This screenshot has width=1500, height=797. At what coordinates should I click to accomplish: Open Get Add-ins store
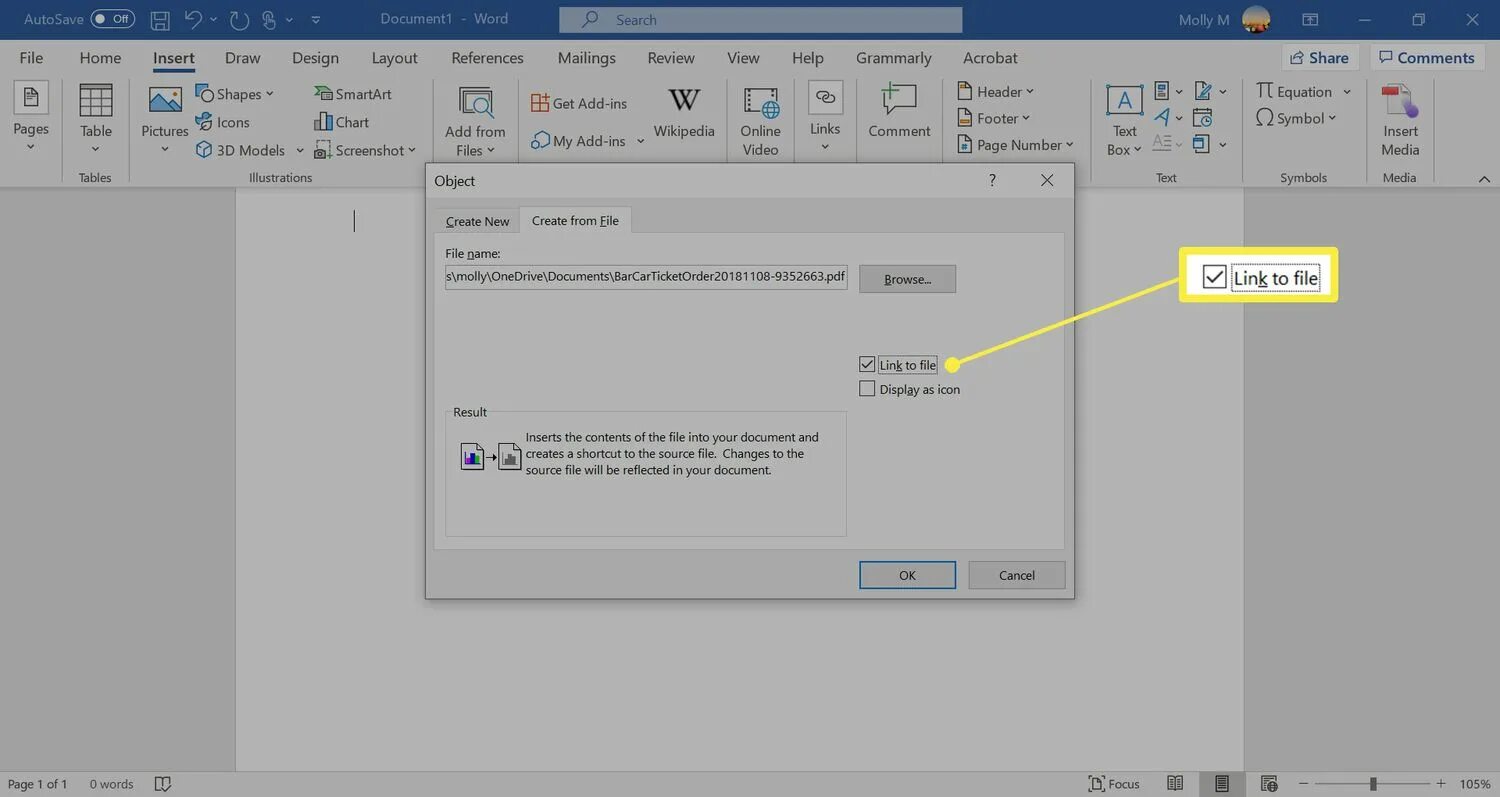[x=578, y=103]
